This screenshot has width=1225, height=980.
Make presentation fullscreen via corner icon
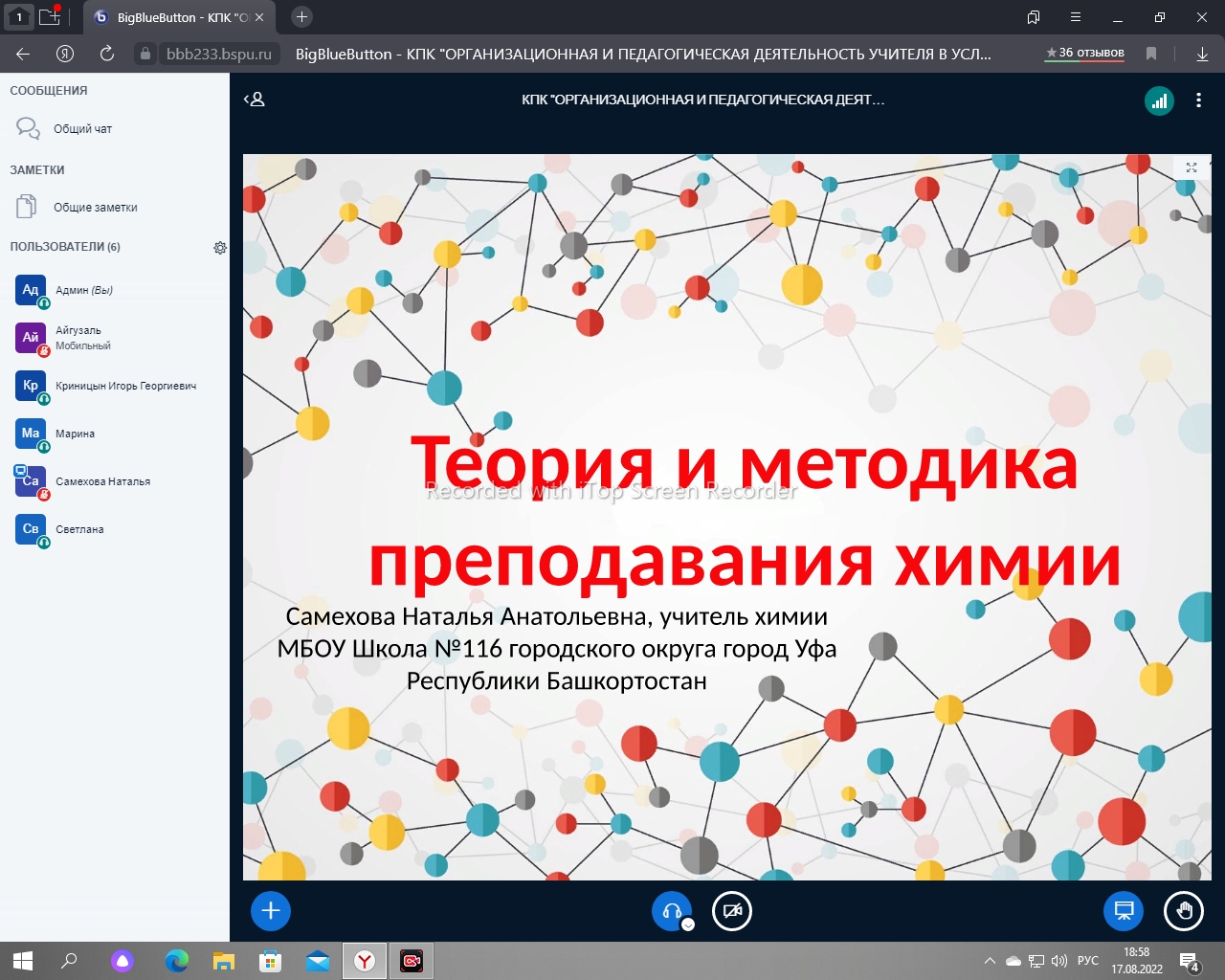coord(1192,167)
